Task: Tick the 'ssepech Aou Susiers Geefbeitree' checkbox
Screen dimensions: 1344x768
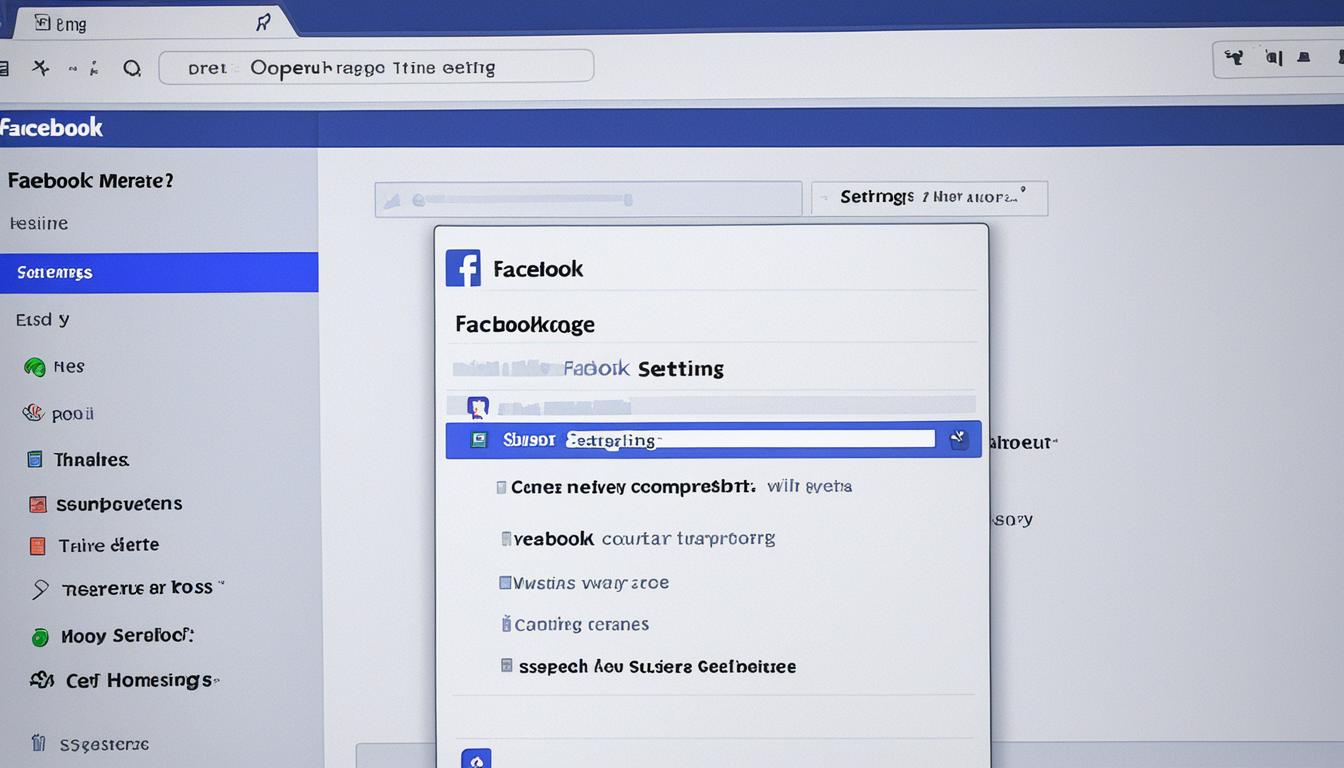Action: (507, 665)
